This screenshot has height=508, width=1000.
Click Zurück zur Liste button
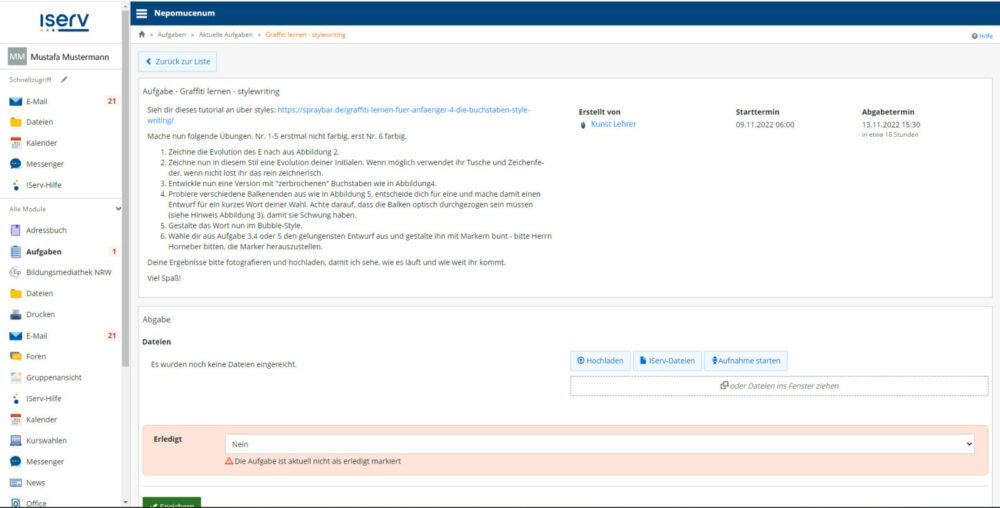[x=177, y=62]
